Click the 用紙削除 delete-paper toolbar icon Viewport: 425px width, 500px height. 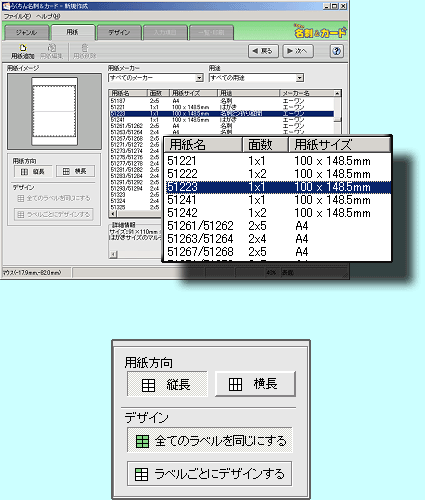click(x=85, y=51)
